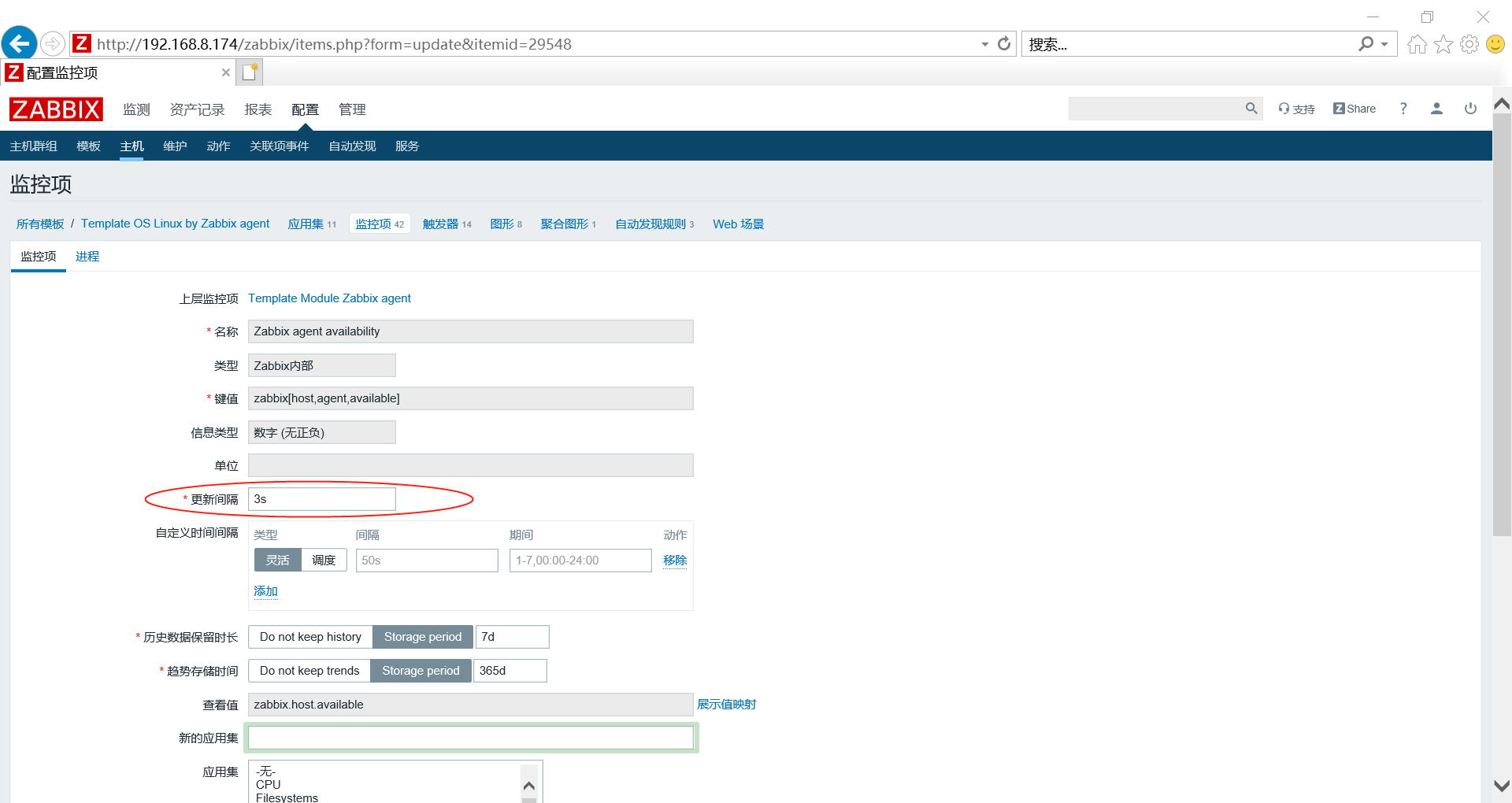Expand the search provider dropdown arrow
Image resolution: width=1512 pixels, height=803 pixels.
tap(1384, 45)
